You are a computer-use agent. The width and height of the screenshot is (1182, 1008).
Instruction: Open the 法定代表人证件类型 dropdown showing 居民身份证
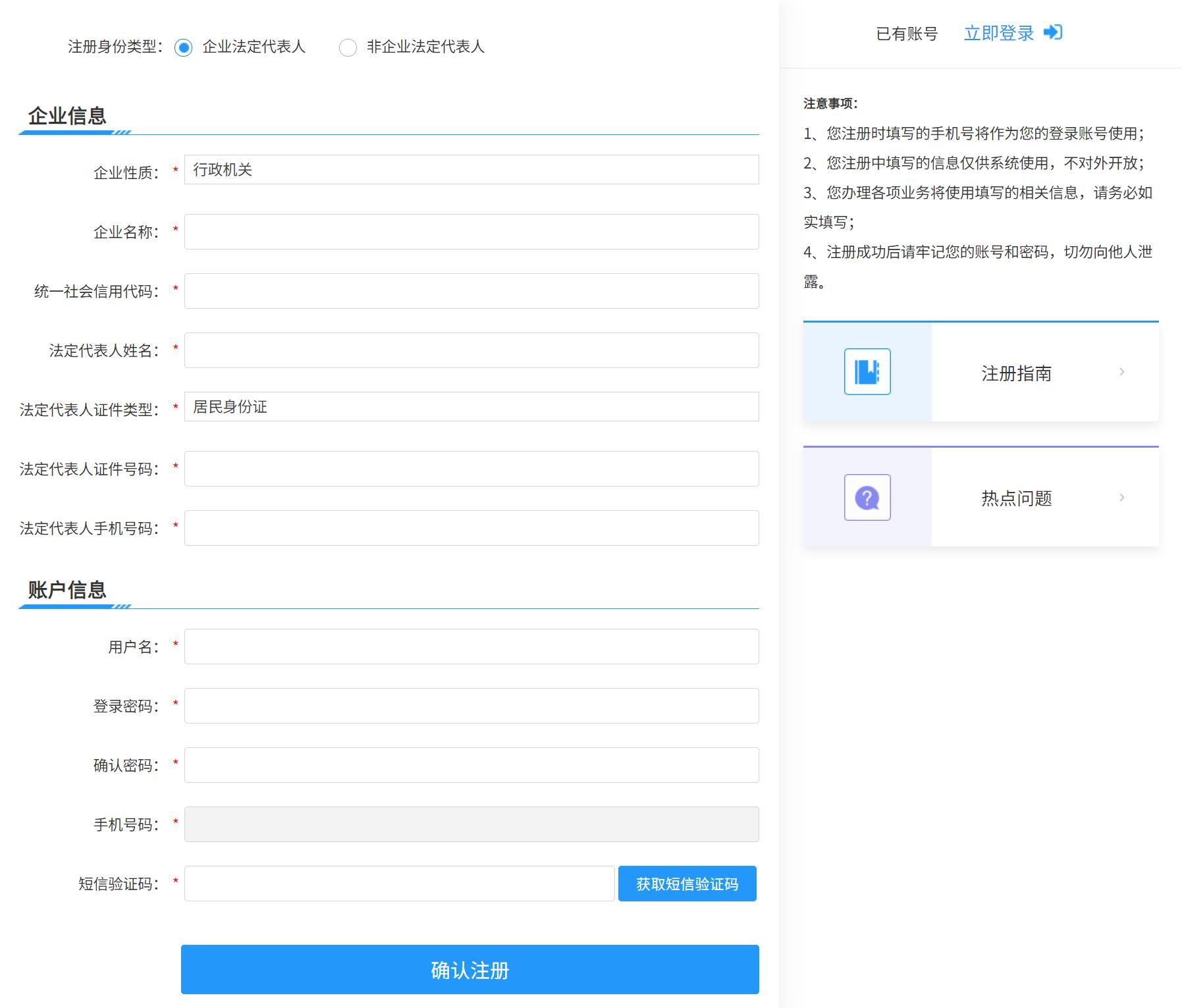point(471,407)
